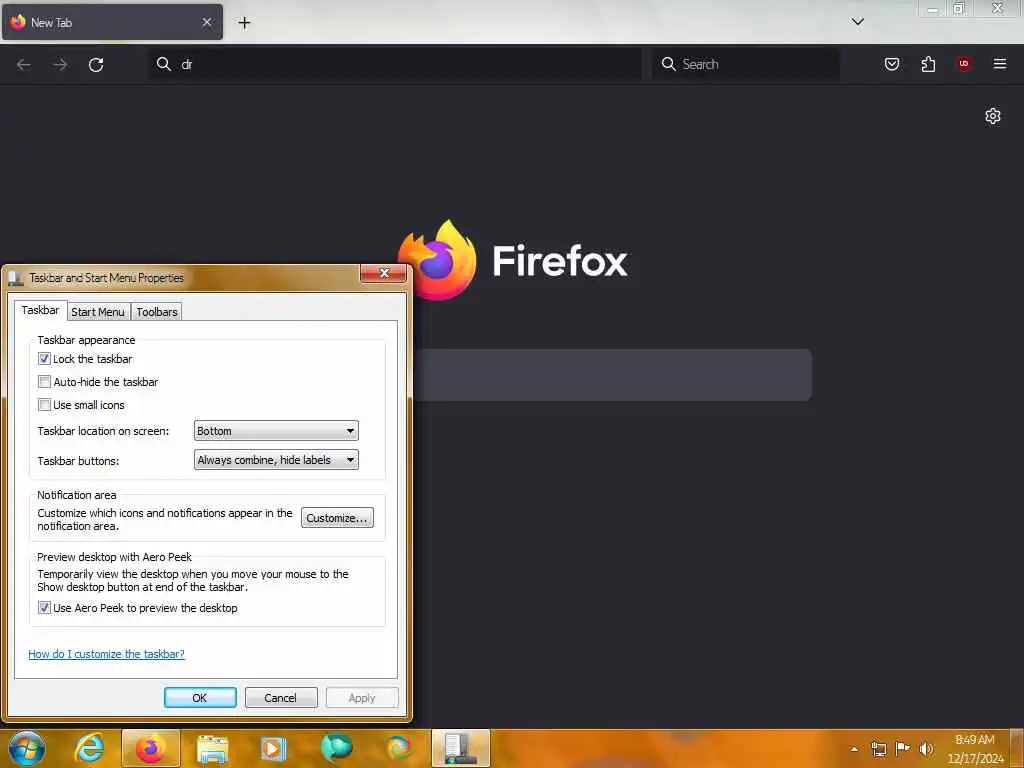The width and height of the screenshot is (1024, 768).
Task: Show hidden tray icons arrow
Action: (x=854, y=749)
